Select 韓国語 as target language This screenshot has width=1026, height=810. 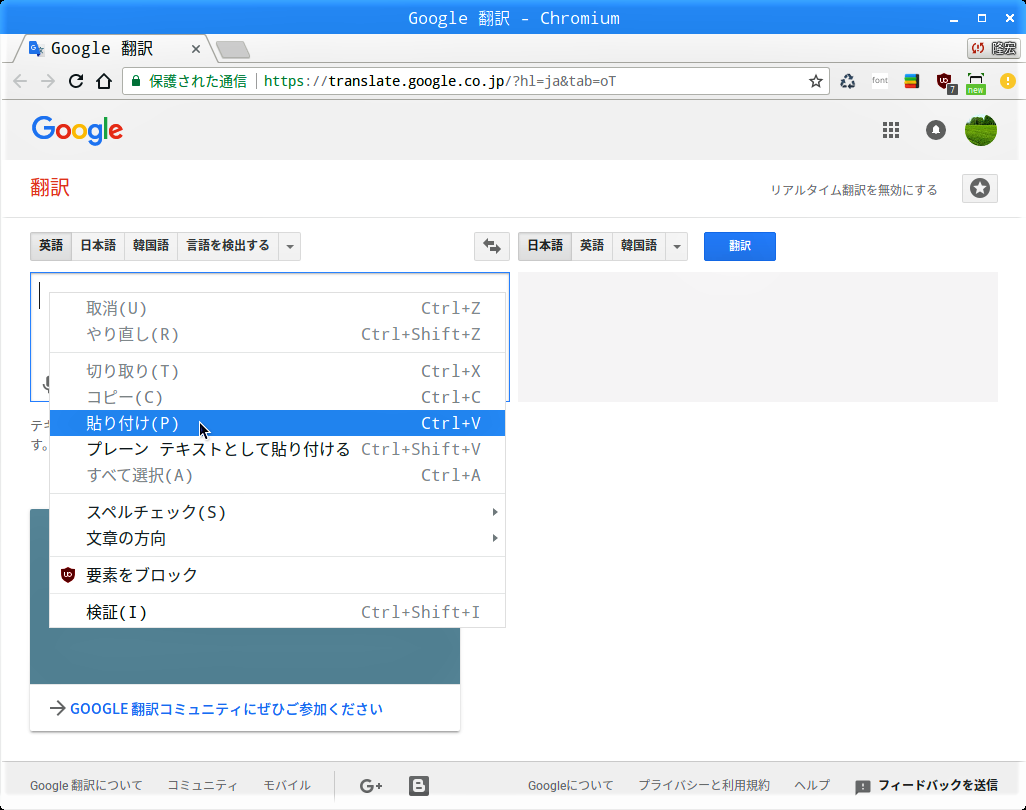(639, 246)
